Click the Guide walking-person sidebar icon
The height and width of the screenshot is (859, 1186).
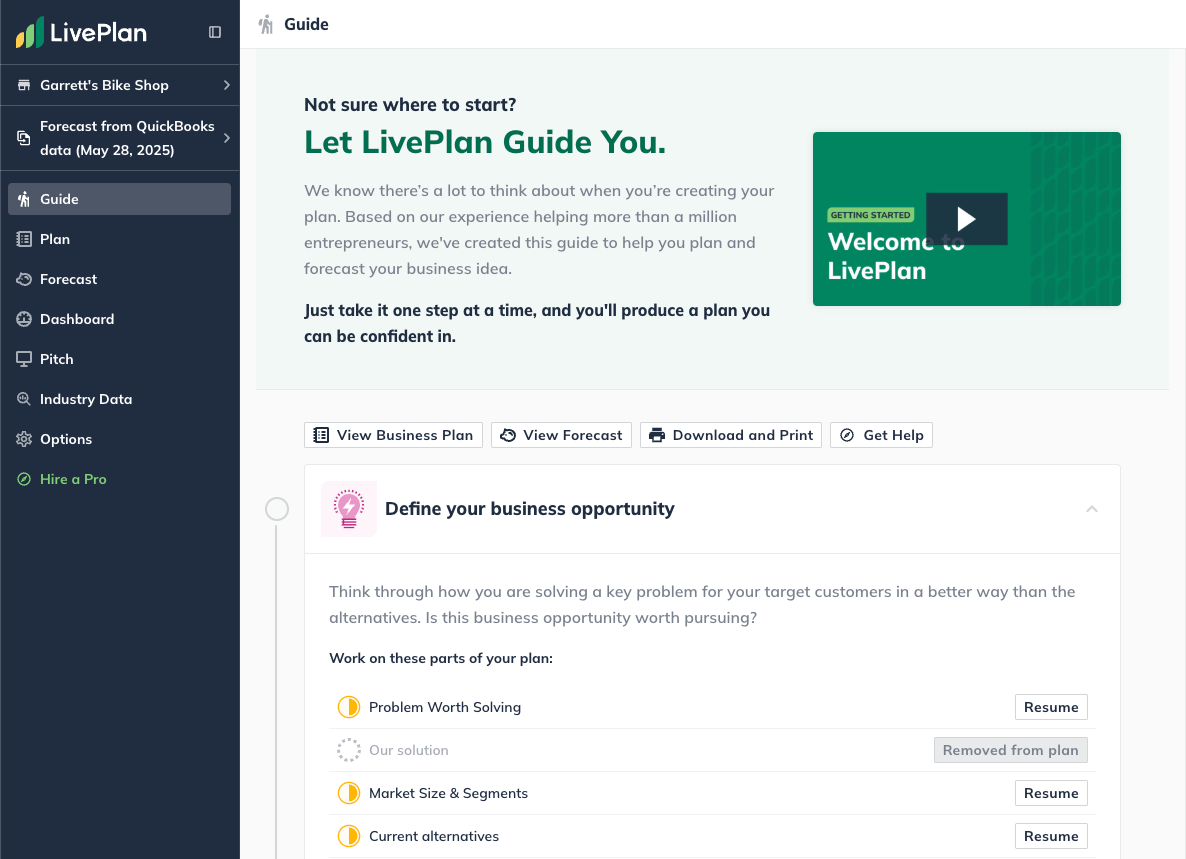pos(24,199)
